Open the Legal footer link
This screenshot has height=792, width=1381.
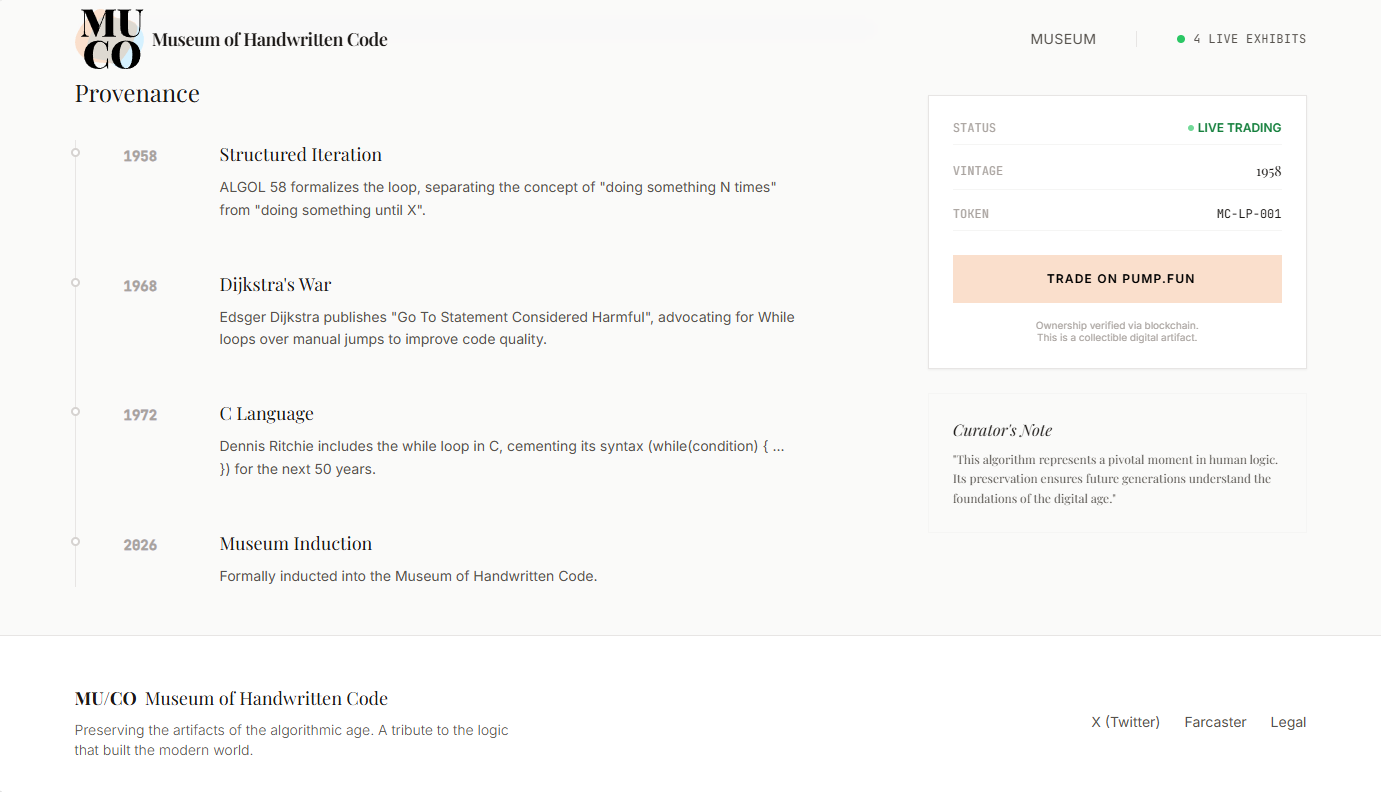[1288, 721]
